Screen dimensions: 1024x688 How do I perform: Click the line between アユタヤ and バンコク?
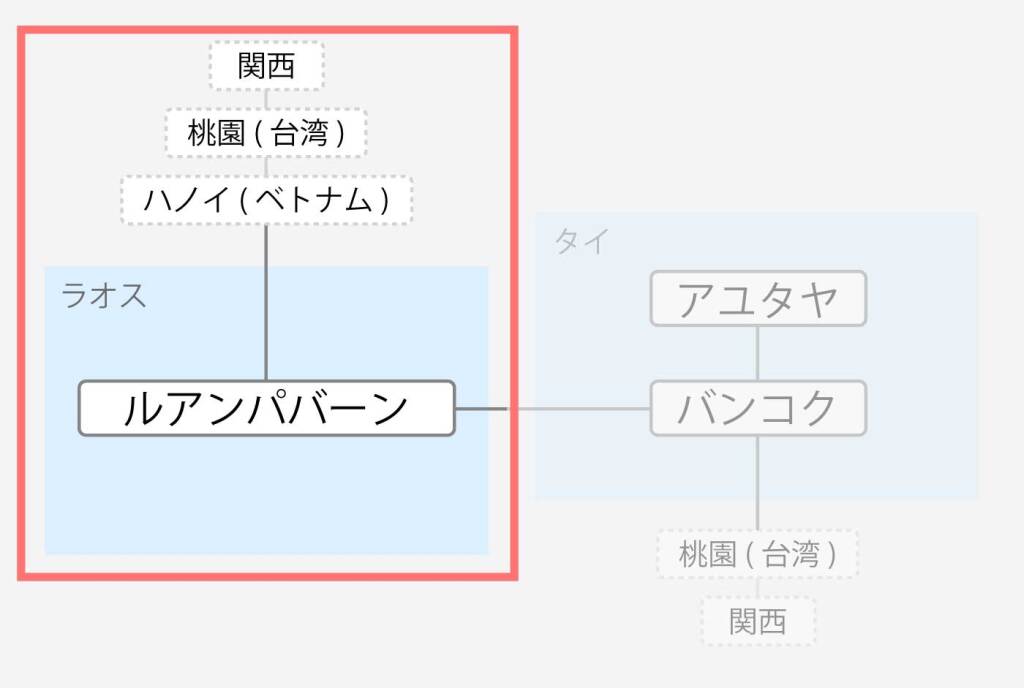click(x=758, y=353)
